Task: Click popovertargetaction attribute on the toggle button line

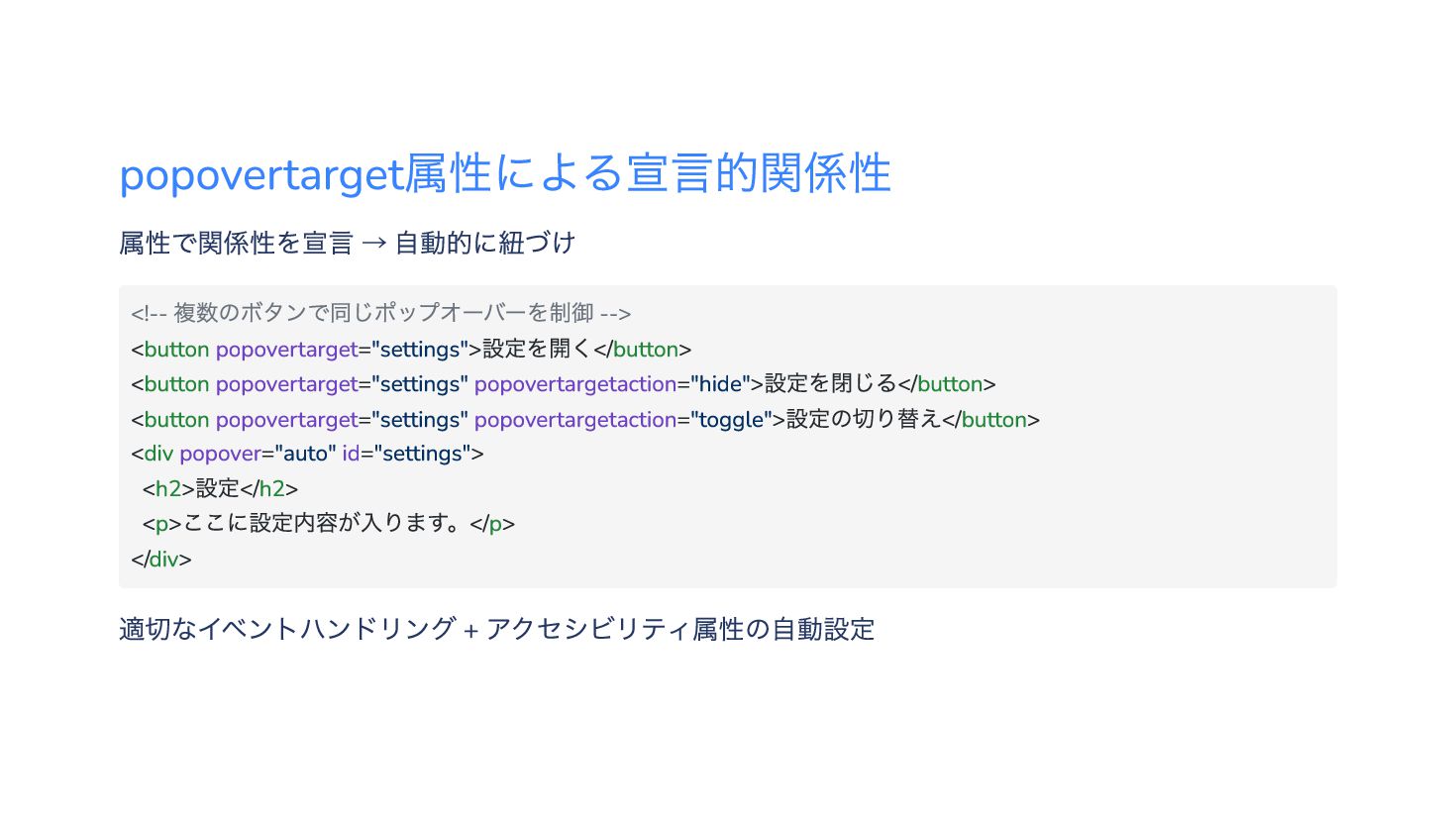Action: point(574,419)
